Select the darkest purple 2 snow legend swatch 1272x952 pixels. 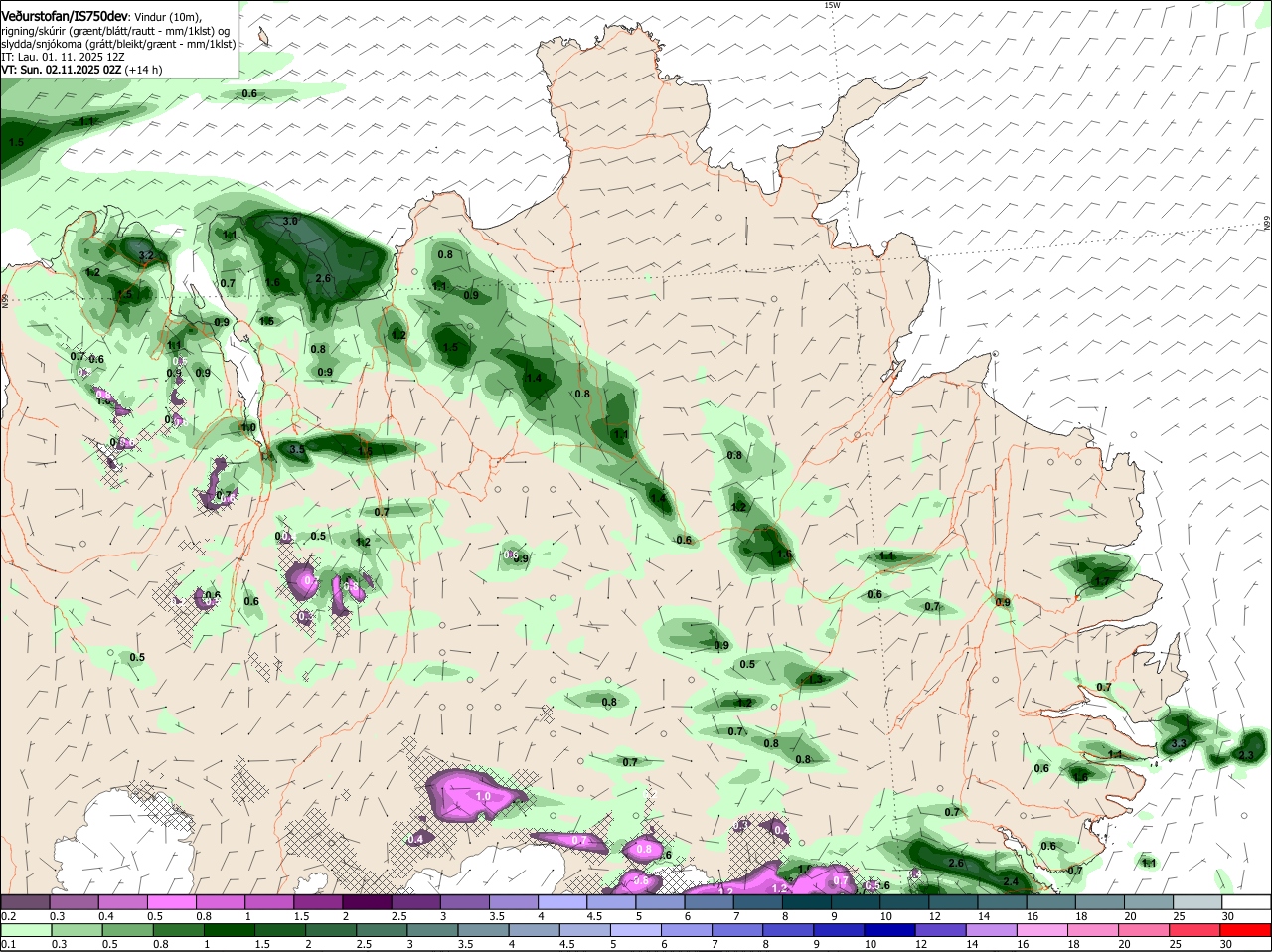[x=367, y=901]
